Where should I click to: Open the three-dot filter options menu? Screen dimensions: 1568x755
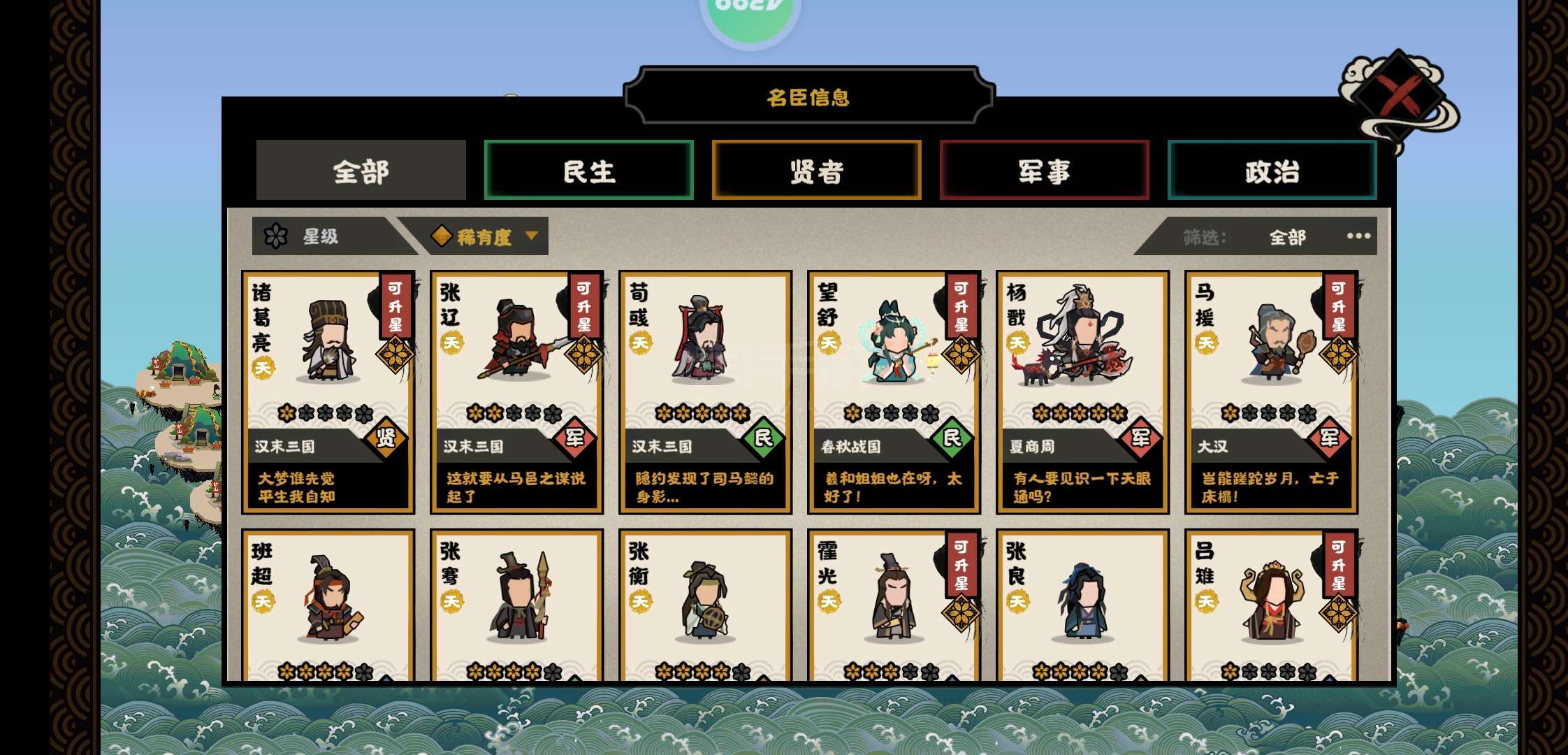point(1358,236)
